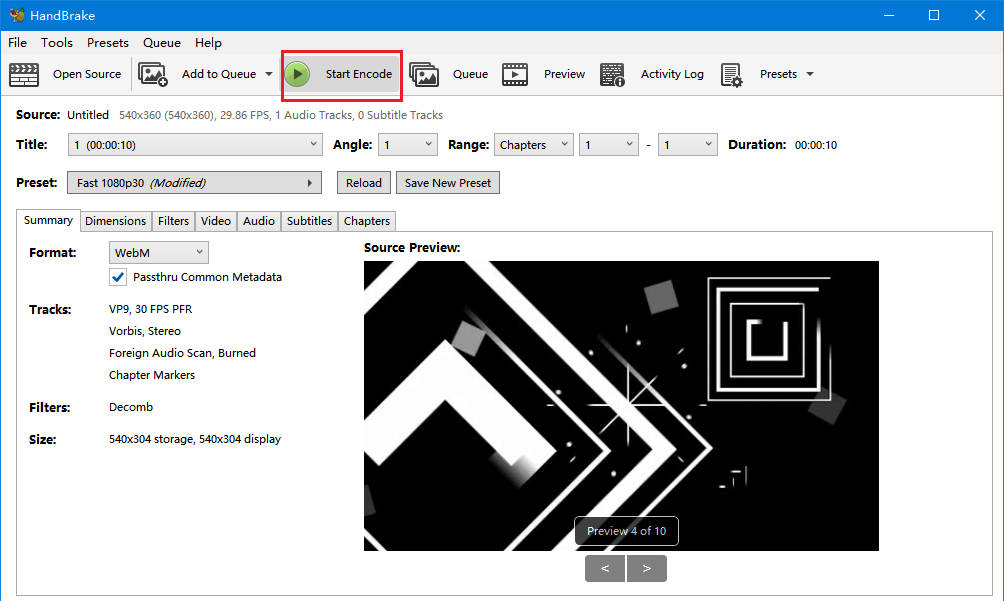Click the green Start Encode play icon

click(x=297, y=74)
